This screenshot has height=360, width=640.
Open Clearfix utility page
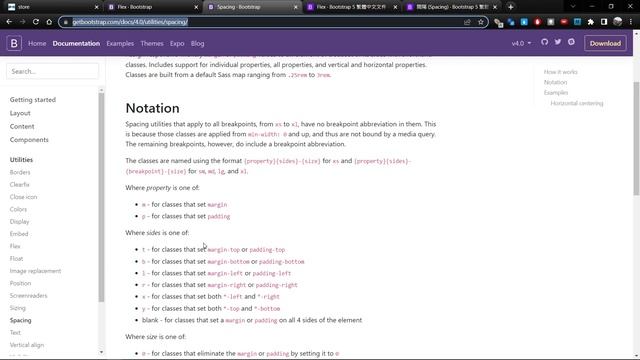[x=20, y=184]
